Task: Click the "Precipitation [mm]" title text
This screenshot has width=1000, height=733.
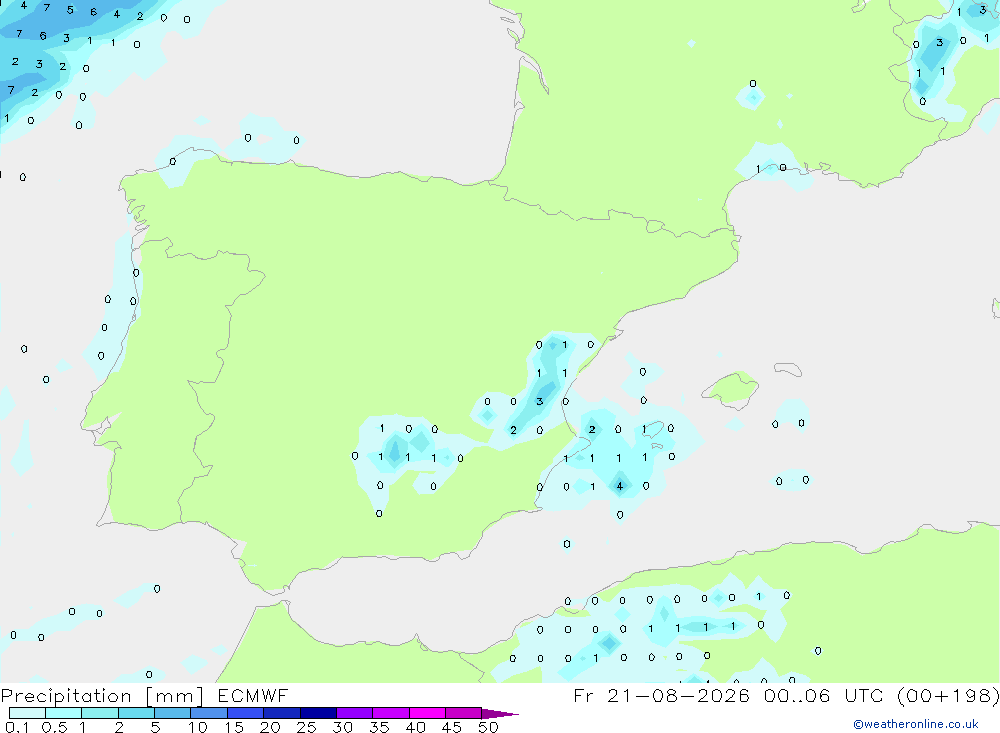Action: click(102, 696)
